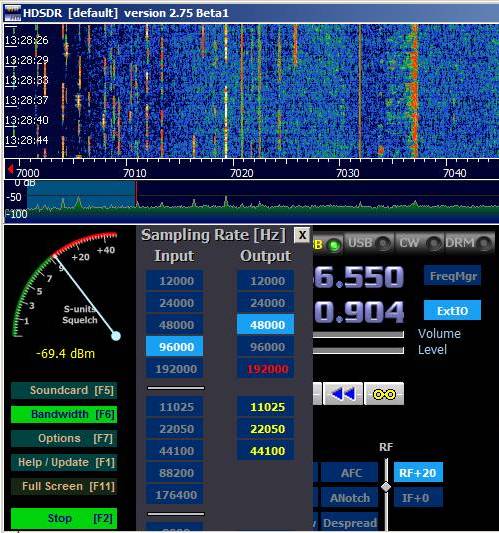The image size is (499, 533).
Task: Set output sampling rate to 44100
Action: point(266,451)
